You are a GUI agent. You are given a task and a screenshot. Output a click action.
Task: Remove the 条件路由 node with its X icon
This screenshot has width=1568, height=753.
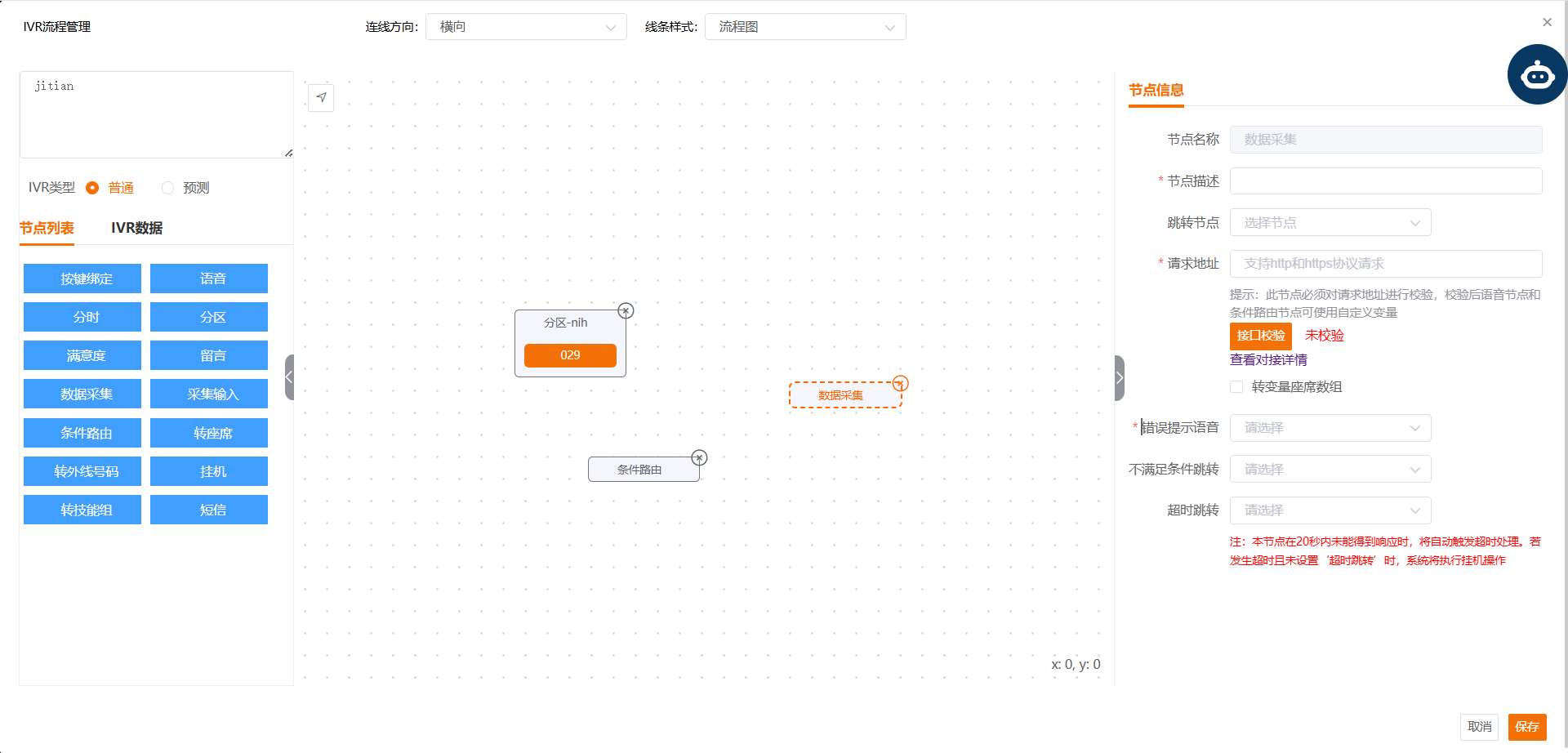point(699,458)
